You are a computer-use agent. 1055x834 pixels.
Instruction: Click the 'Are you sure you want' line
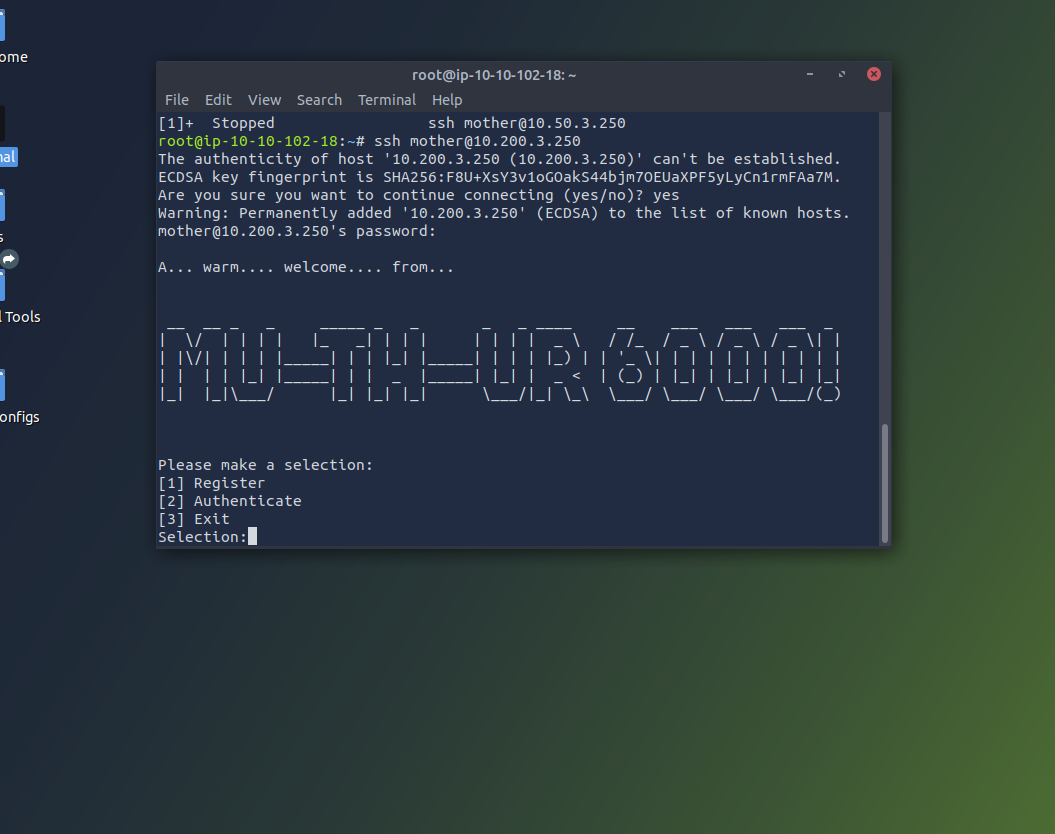419,195
